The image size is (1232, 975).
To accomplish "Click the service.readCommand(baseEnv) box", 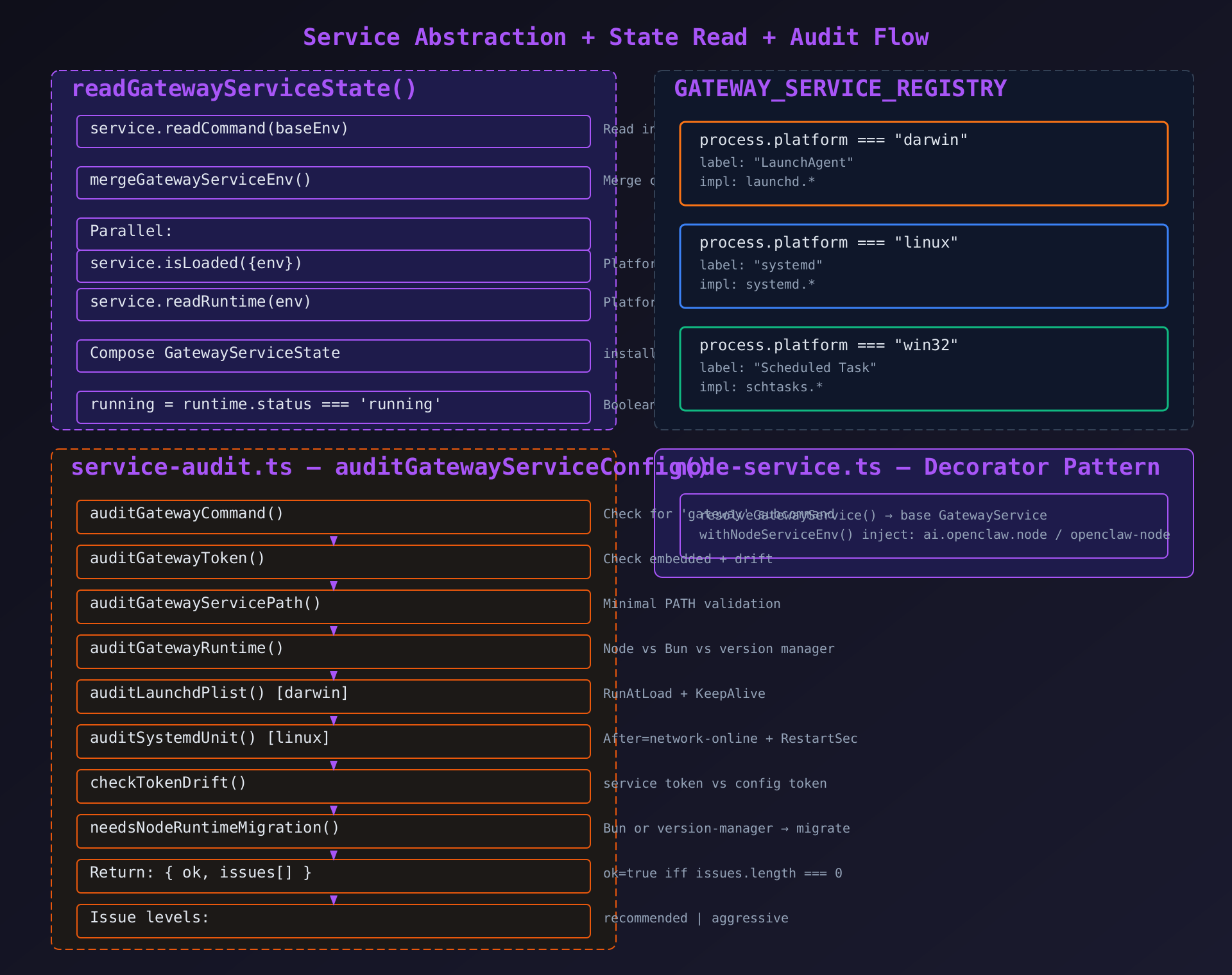I will tap(333, 131).
